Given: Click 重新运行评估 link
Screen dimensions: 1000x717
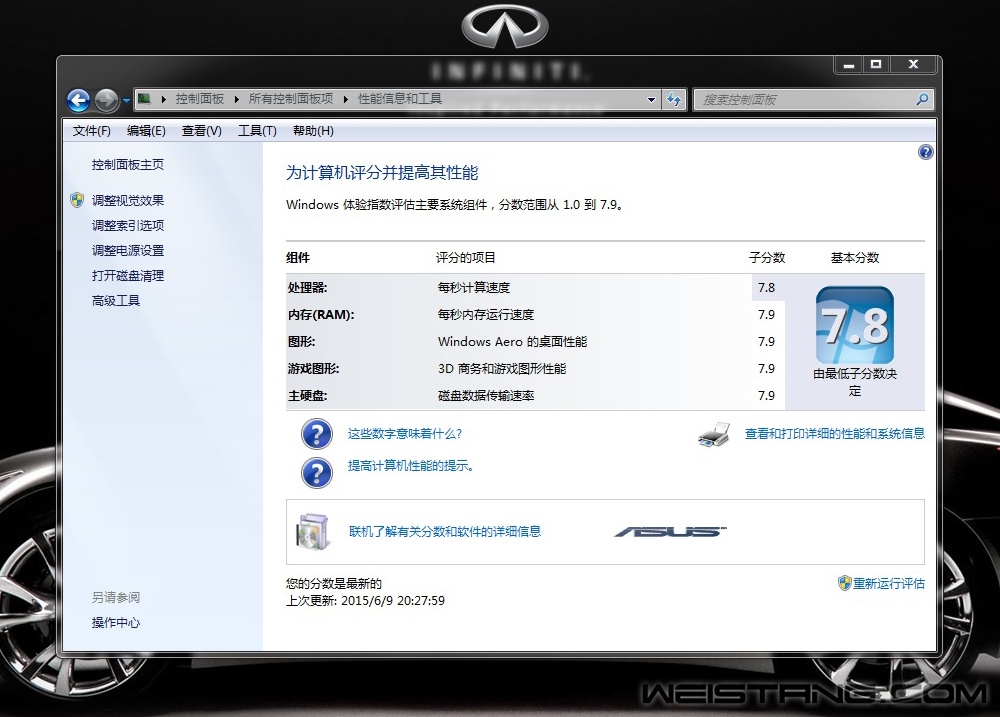Looking at the screenshot, I should [888, 583].
